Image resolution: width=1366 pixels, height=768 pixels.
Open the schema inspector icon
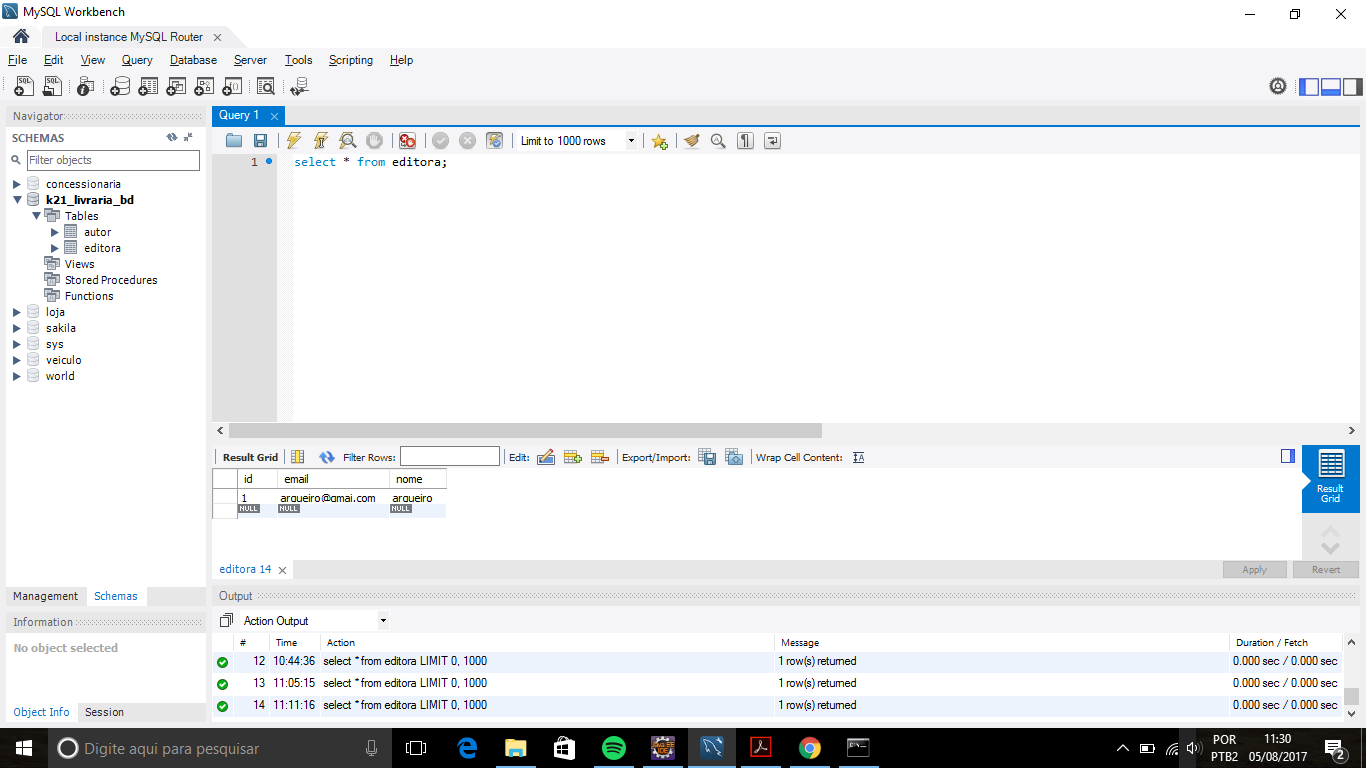tap(87, 86)
